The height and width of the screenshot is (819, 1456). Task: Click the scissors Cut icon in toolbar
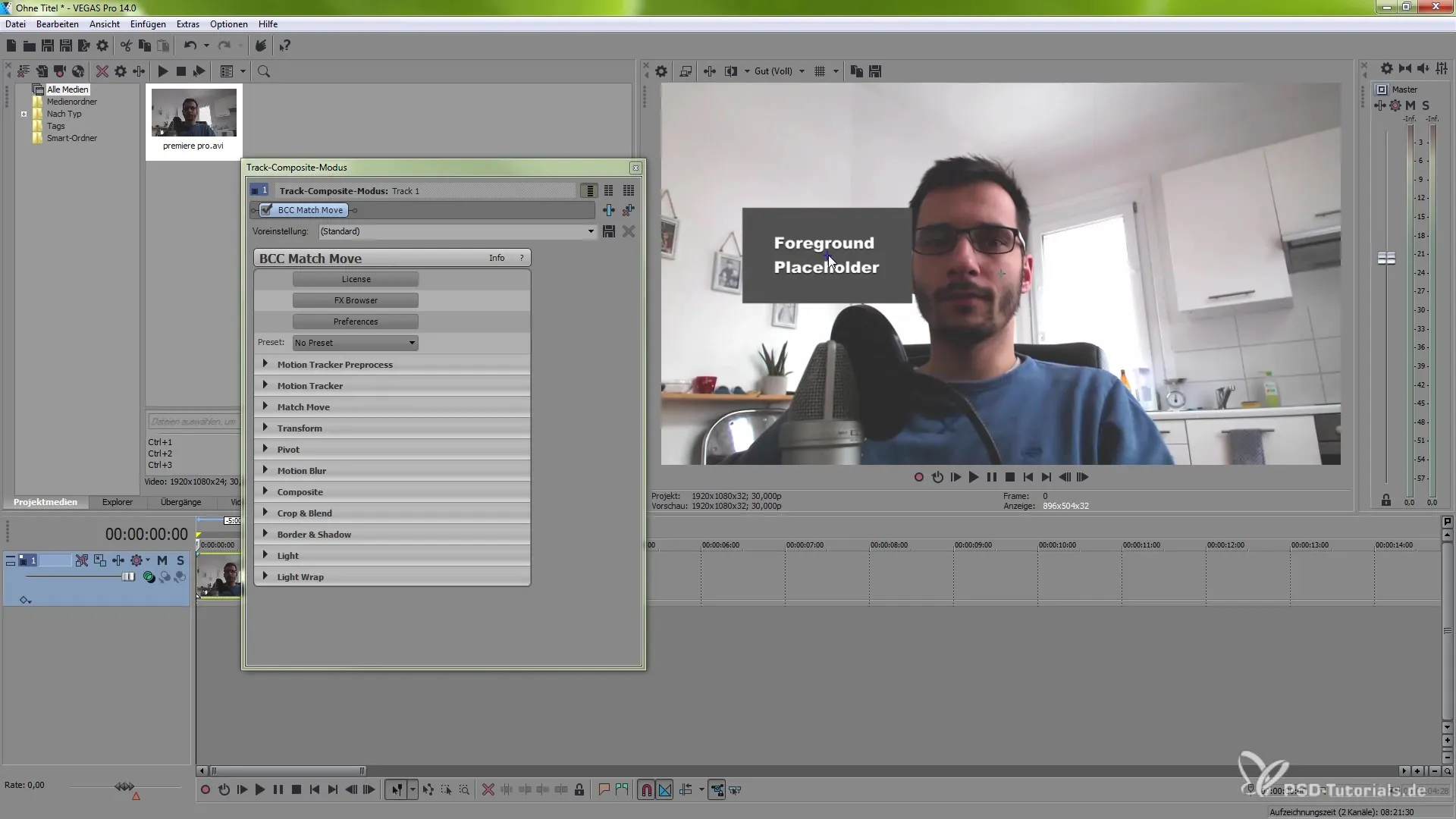(126, 46)
